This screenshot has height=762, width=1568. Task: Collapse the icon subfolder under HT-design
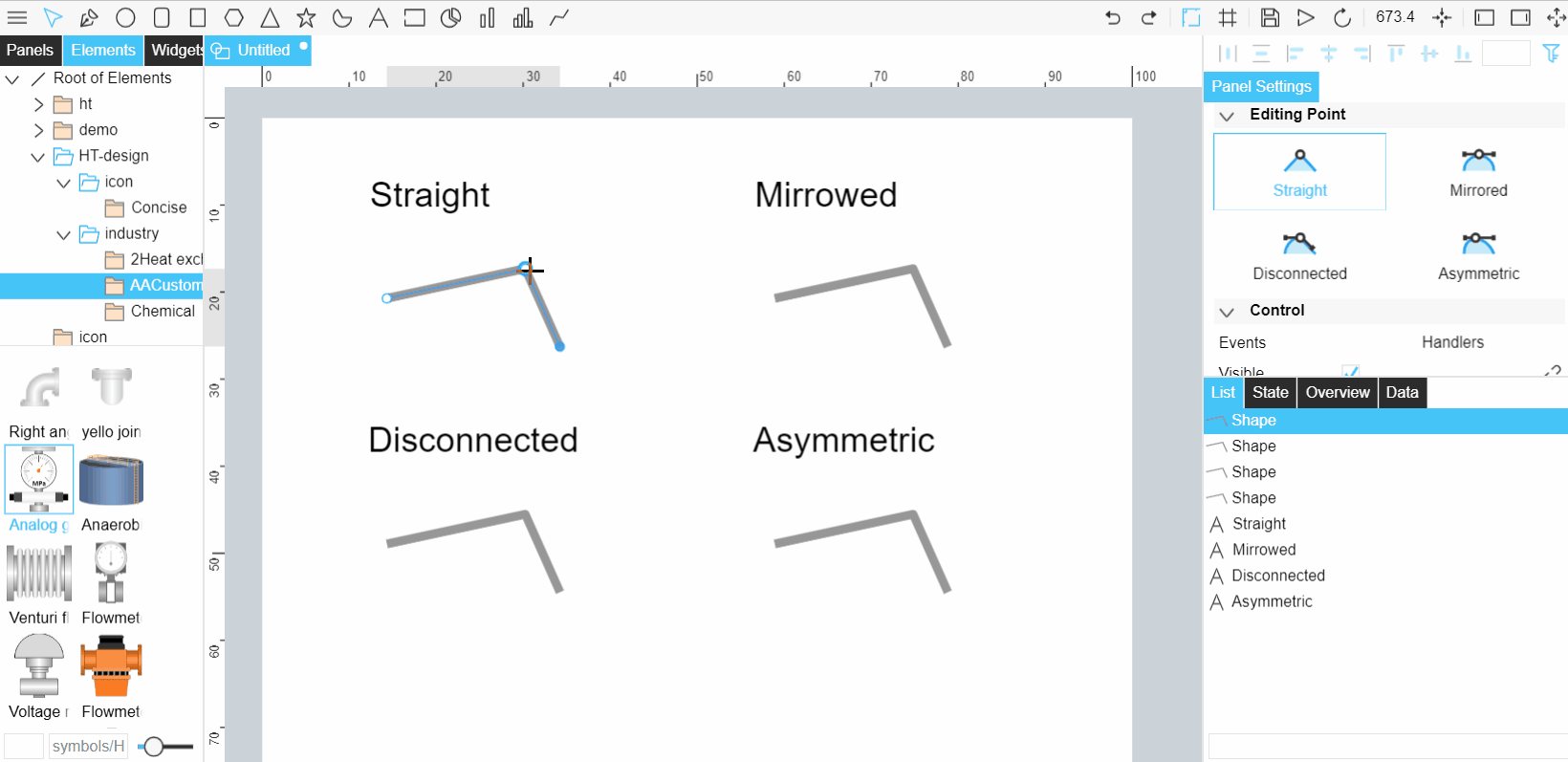[x=63, y=183]
